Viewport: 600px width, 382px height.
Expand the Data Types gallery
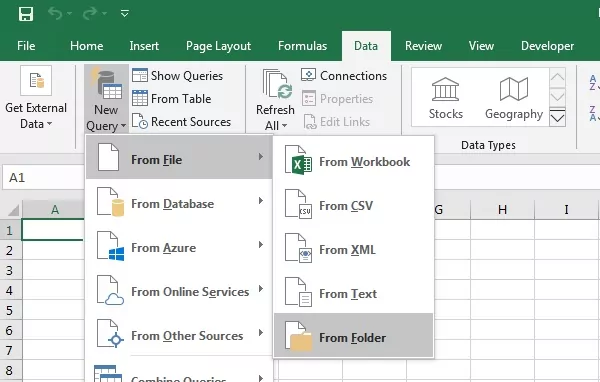(557, 117)
